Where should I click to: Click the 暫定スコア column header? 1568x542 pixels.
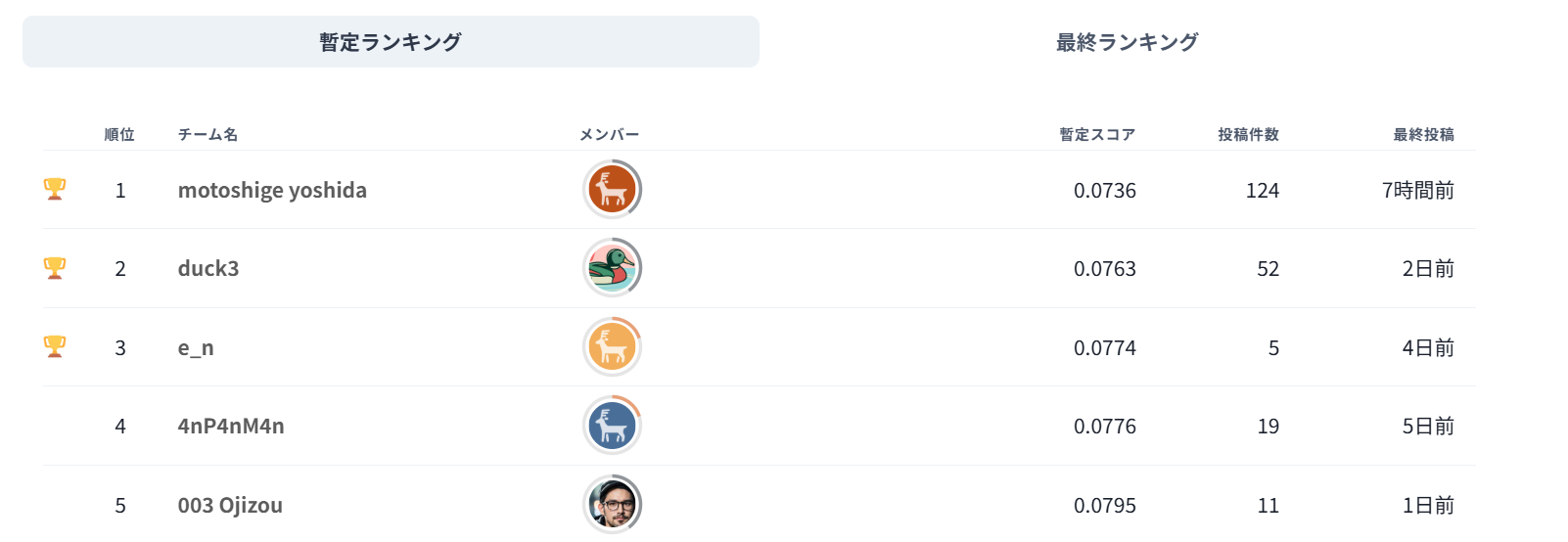click(1097, 134)
